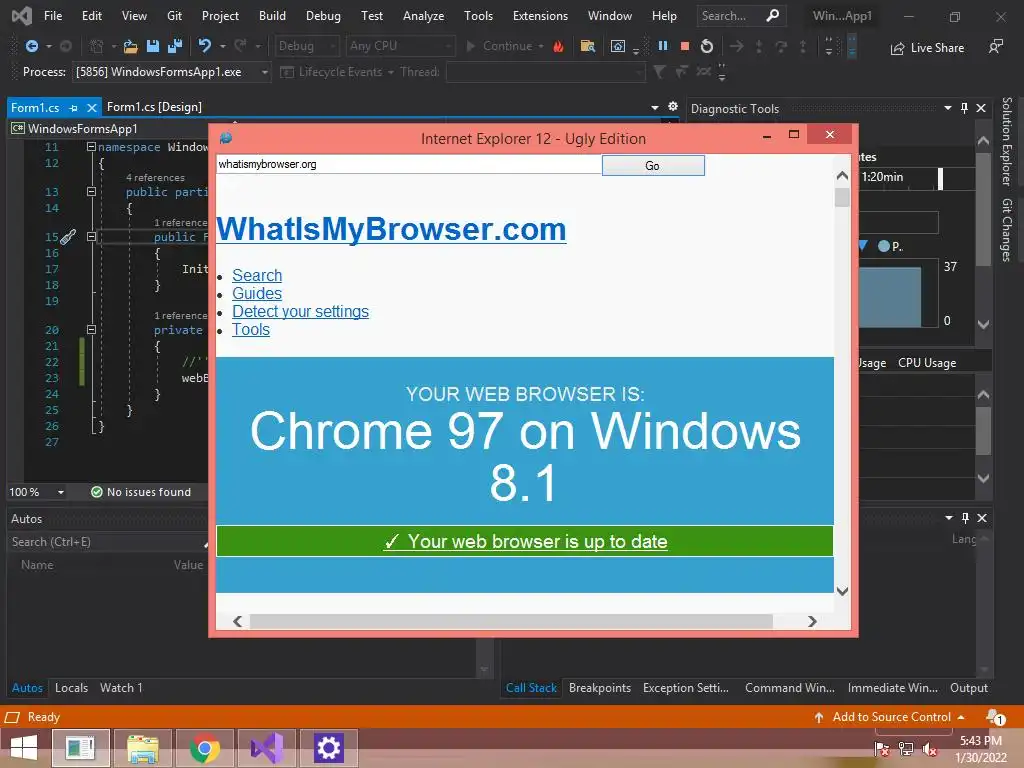Screen dimensions: 1024x768
Task: Pin the Autos panel
Action: coord(965,518)
